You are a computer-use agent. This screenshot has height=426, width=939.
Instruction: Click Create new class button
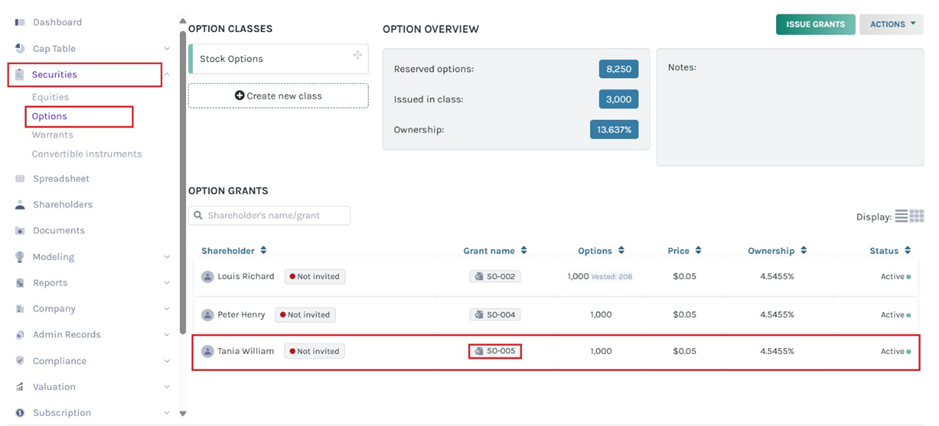tap(278, 96)
